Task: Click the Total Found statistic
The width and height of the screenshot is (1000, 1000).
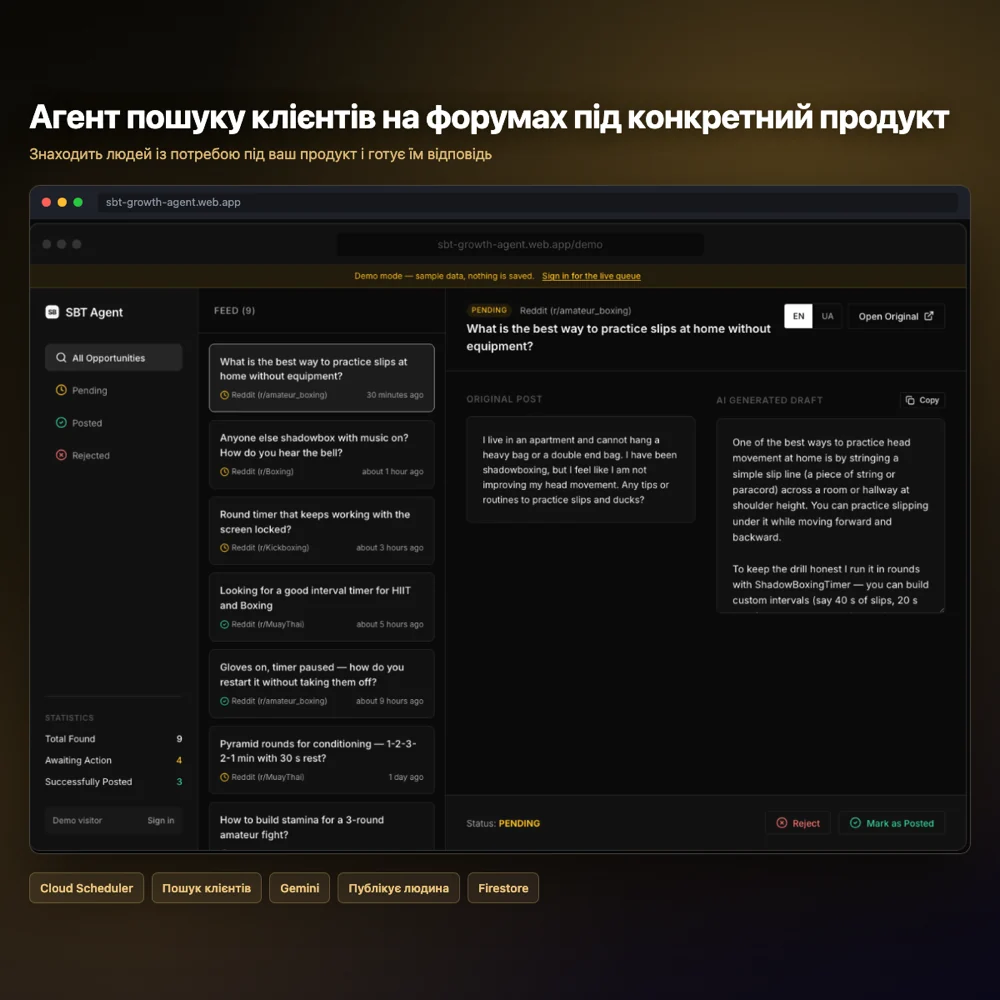Action: coord(114,739)
